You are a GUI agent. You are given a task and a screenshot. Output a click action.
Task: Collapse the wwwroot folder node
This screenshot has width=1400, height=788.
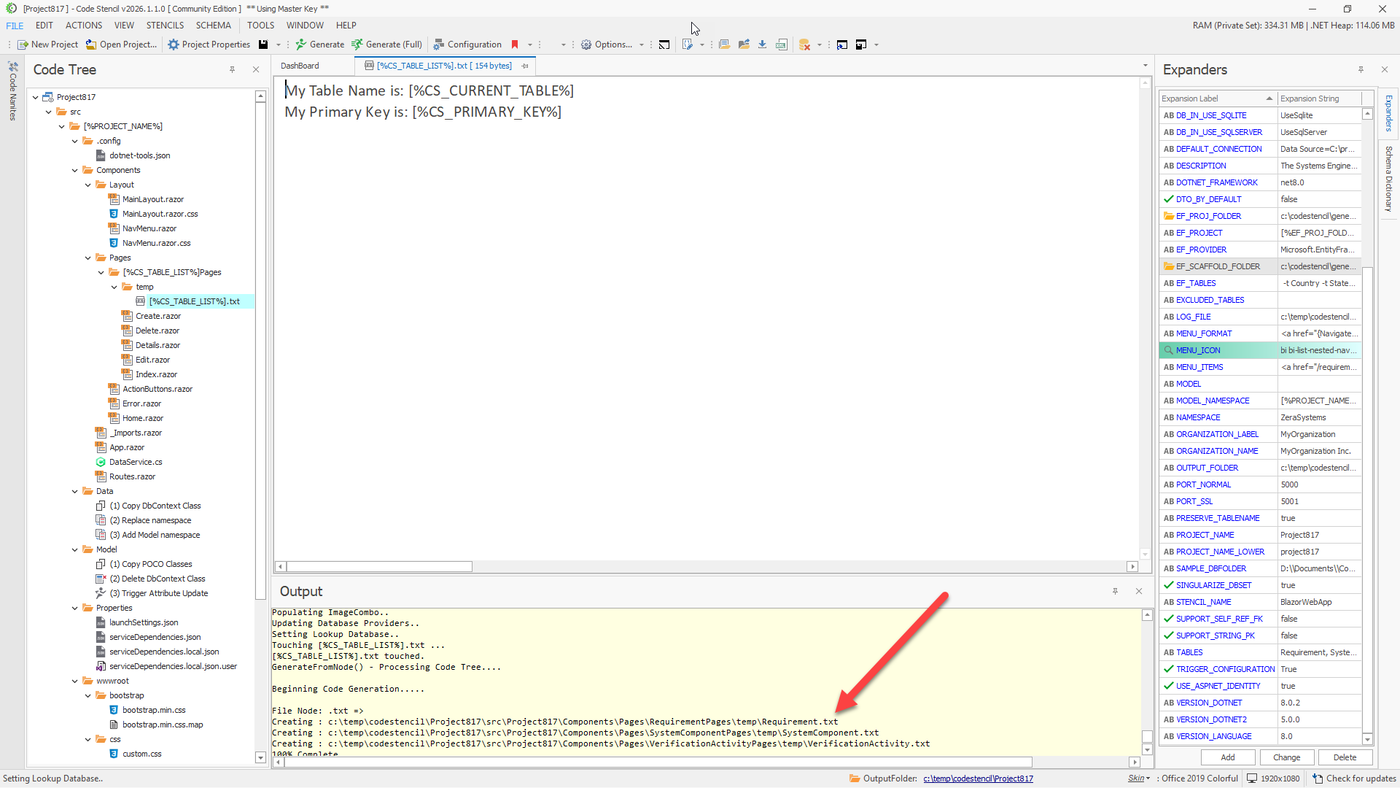[x=75, y=681]
